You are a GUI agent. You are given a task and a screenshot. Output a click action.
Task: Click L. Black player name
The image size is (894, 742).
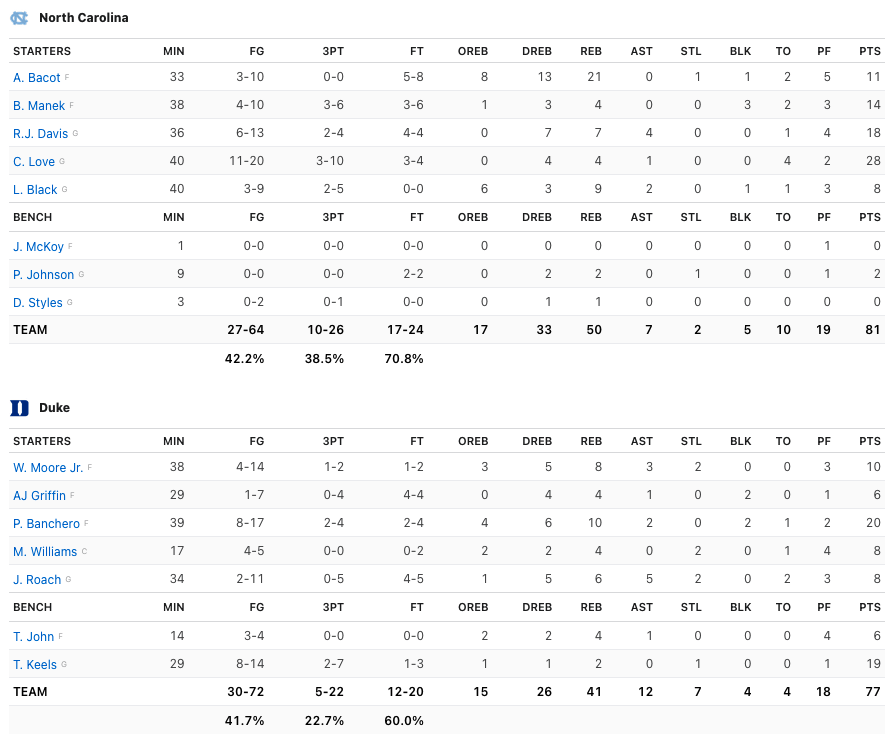click(x=35, y=190)
